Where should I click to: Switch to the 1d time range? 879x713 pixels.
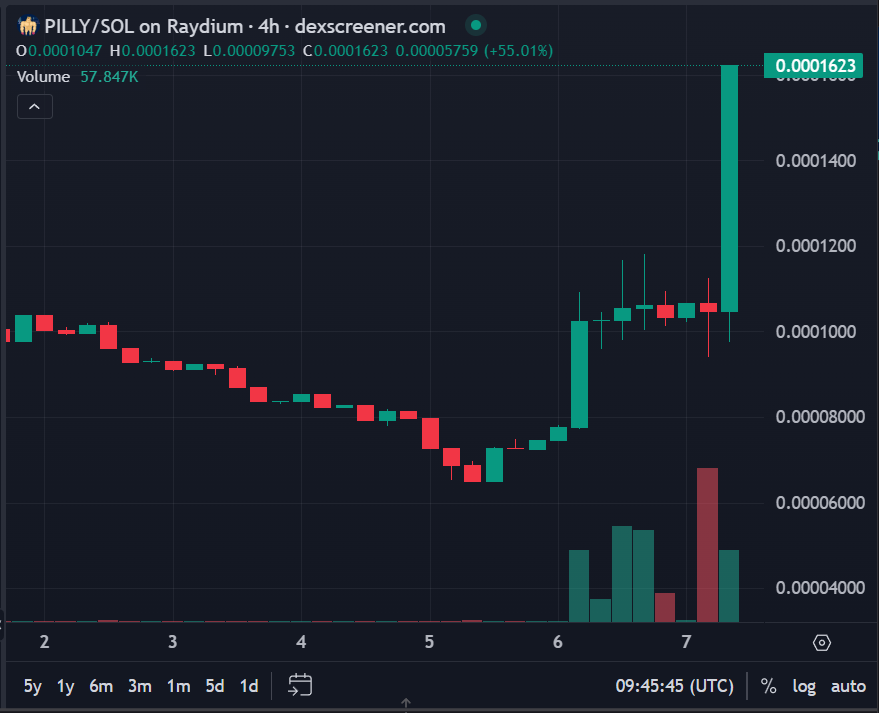point(248,686)
